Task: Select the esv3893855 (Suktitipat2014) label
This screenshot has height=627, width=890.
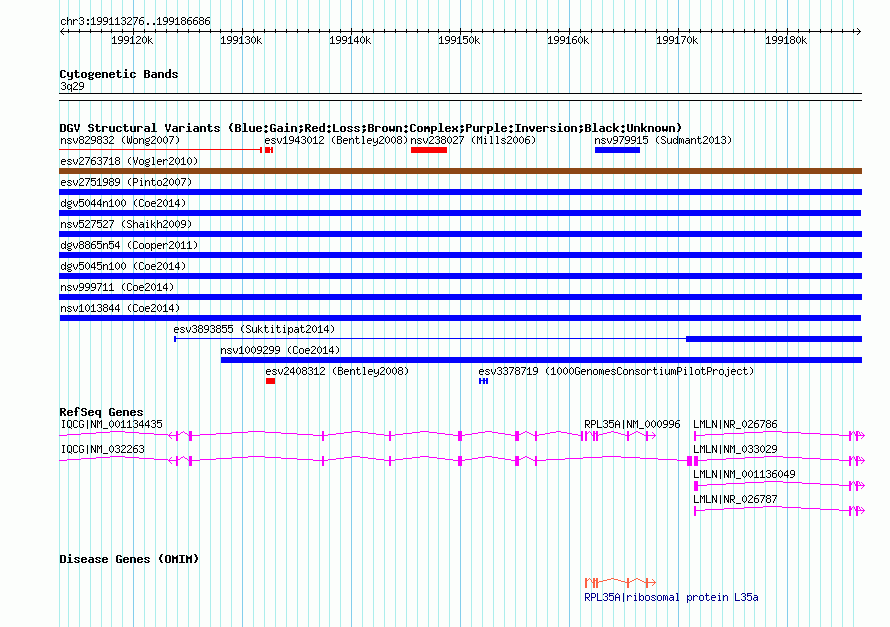Action: (254, 329)
